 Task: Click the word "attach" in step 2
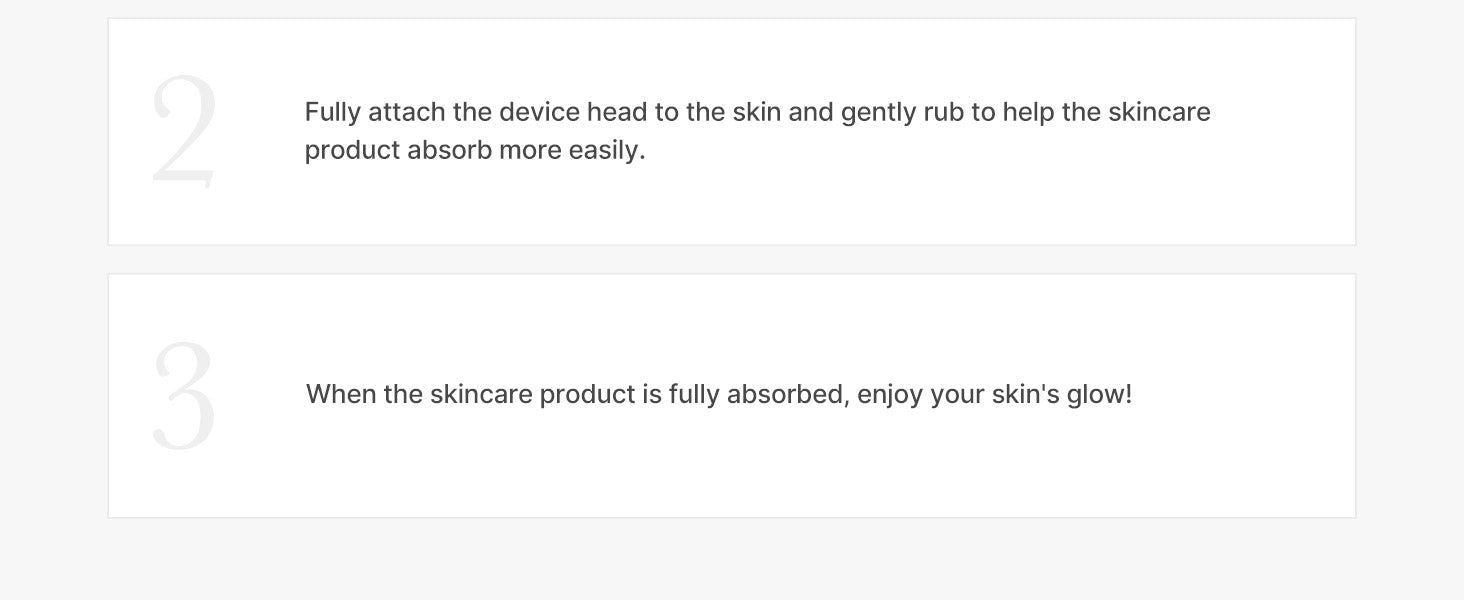point(406,112)
